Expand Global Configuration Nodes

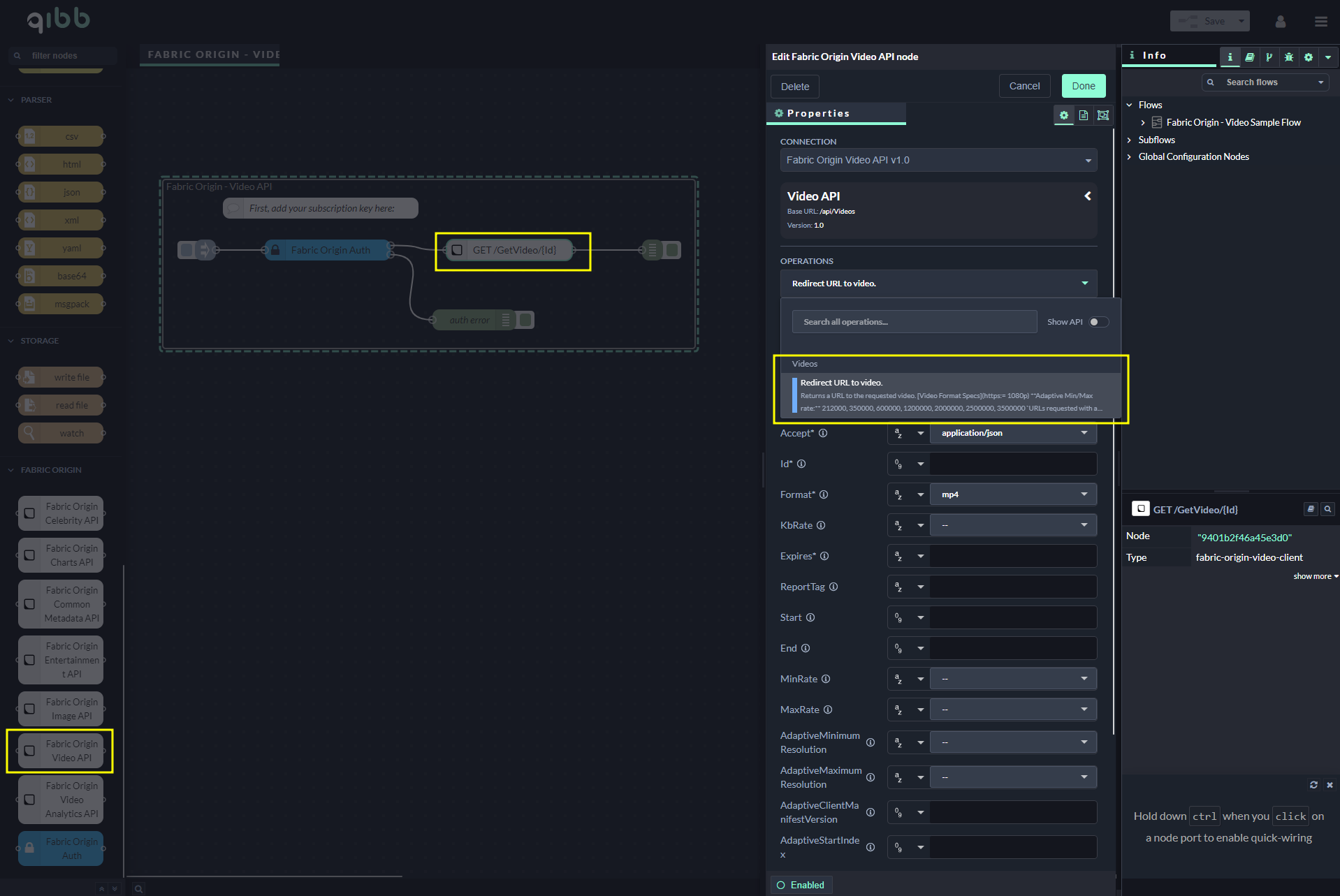[1129, 157]
